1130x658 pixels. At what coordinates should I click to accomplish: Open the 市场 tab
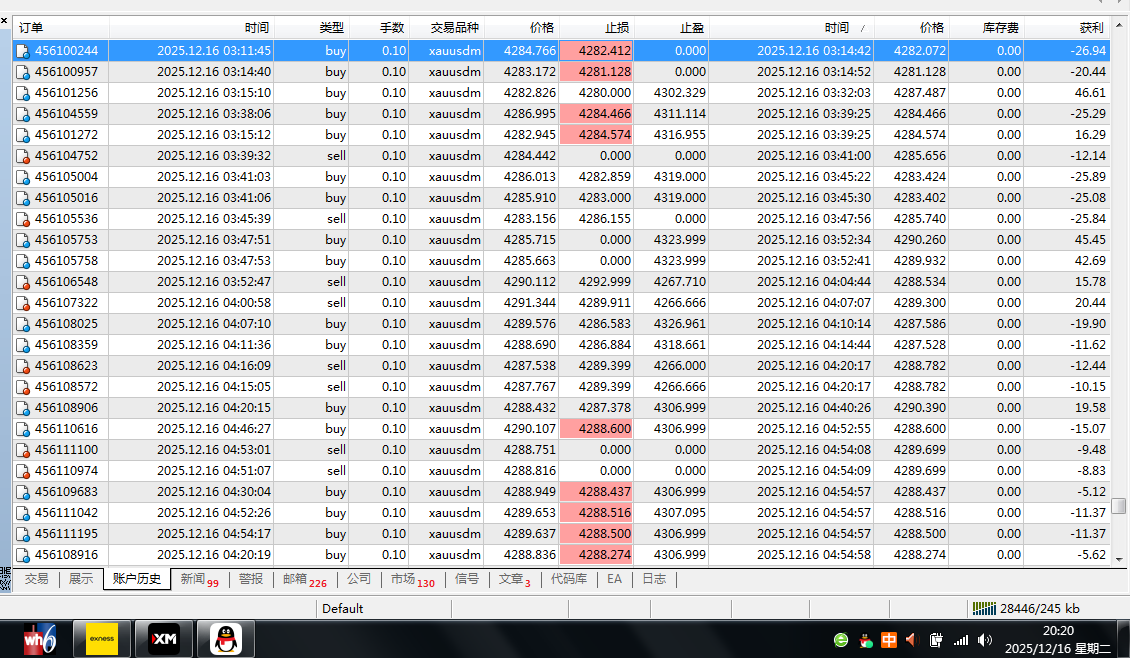click(412, 579)
